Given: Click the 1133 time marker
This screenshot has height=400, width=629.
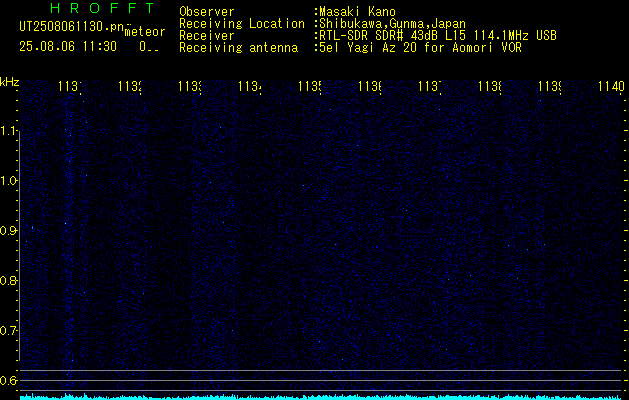Looking at the screenshot, I should pos(190,86).
